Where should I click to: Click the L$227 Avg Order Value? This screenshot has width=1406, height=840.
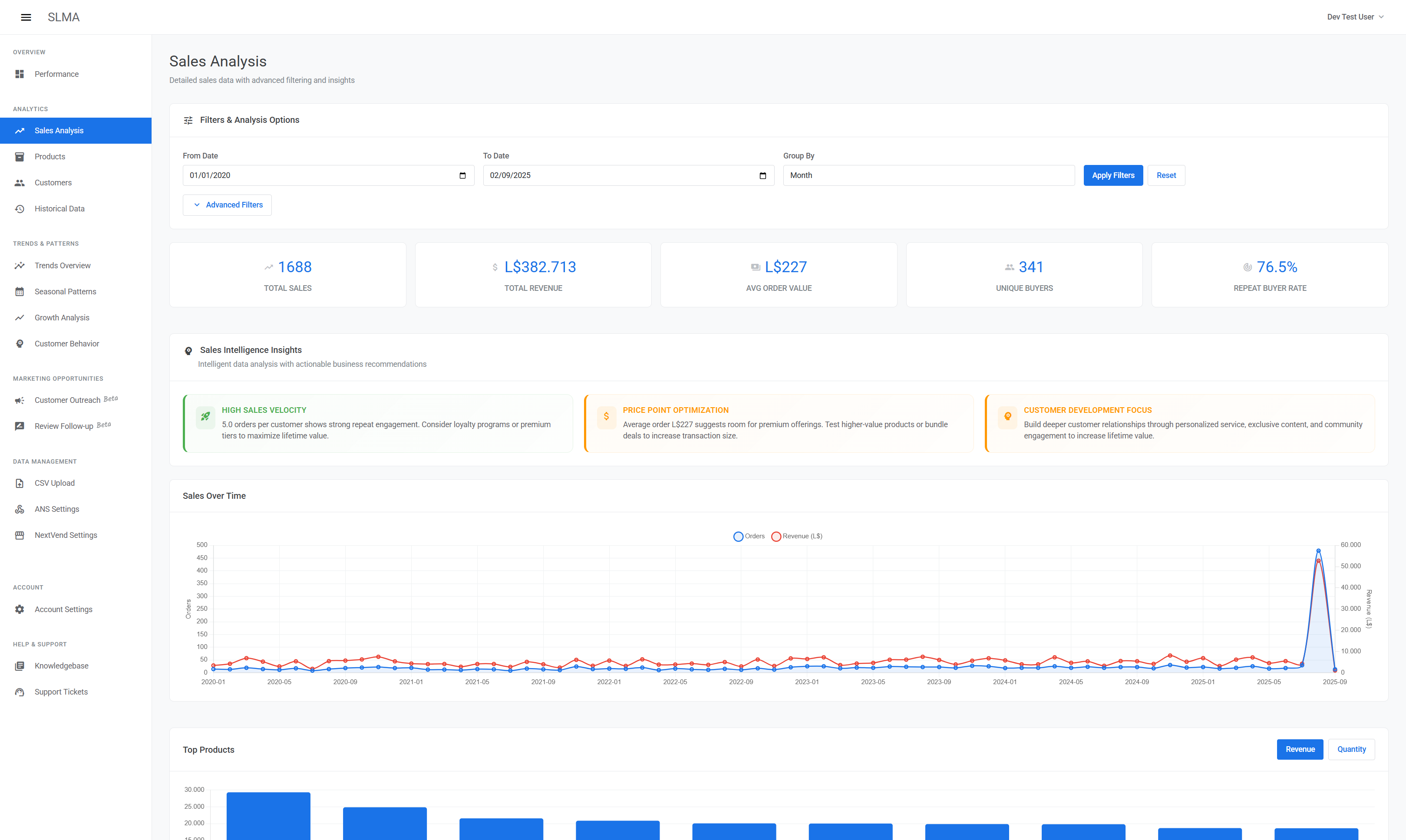786,267
